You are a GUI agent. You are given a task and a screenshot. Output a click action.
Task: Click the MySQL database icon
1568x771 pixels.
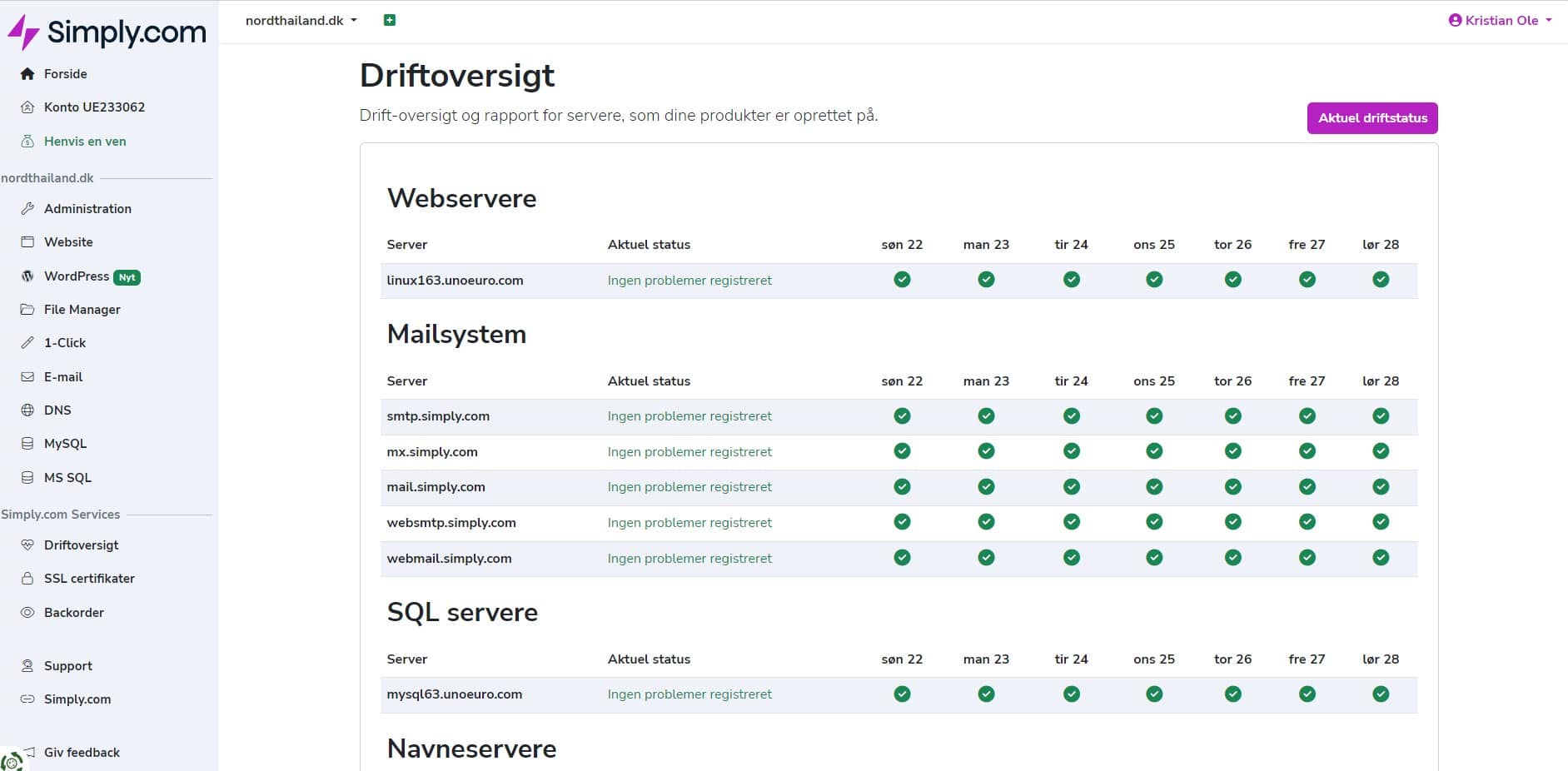[27, 443]
